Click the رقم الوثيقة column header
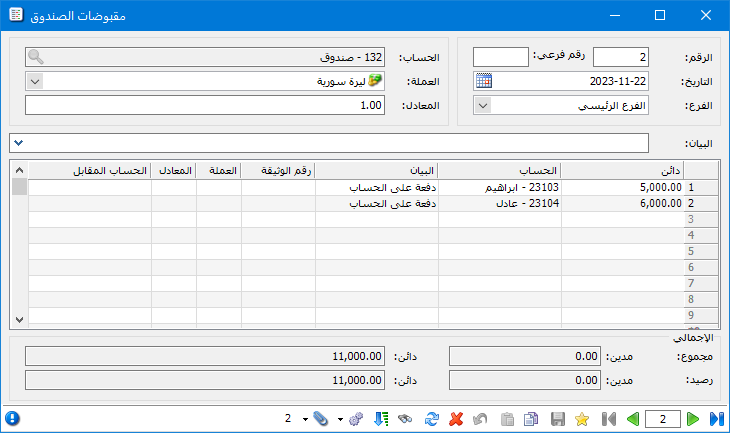Screen dimensions: 730x433 (278, 171)
